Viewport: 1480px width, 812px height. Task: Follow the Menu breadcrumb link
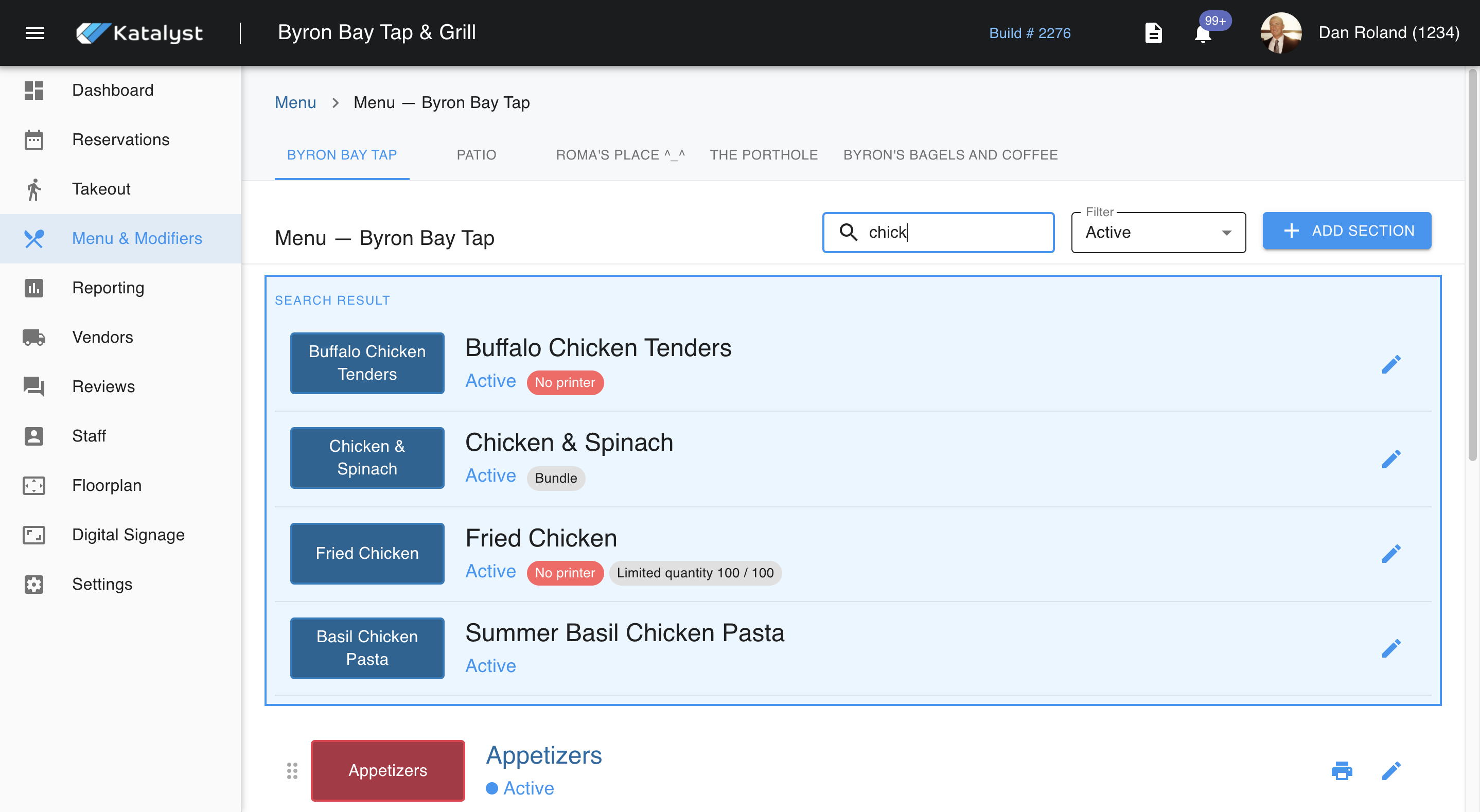click(x=295, y=102)
